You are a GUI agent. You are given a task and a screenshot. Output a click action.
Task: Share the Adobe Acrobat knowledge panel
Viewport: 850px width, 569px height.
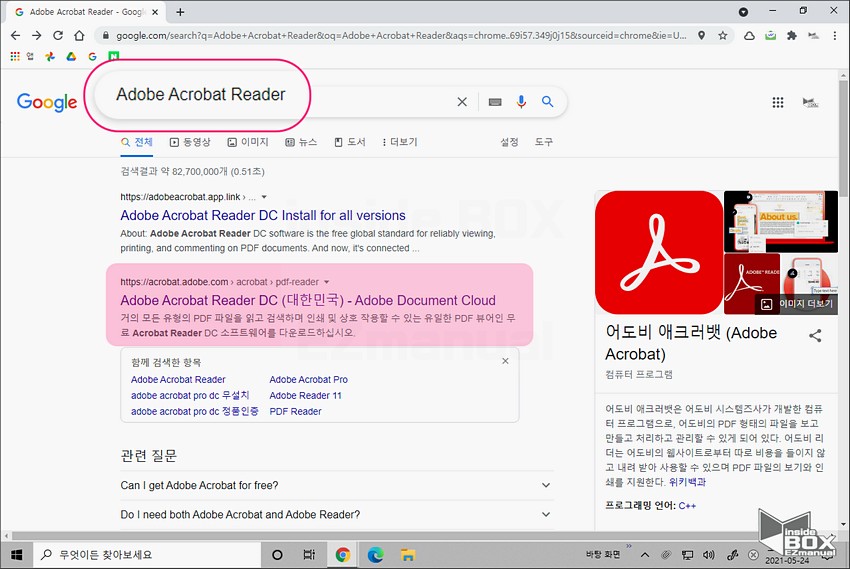tap(815, 335)
